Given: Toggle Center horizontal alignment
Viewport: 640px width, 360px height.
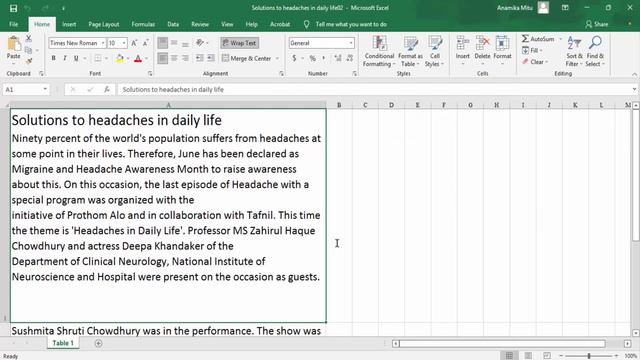Looking at the screenshot, I should (174, 58).
